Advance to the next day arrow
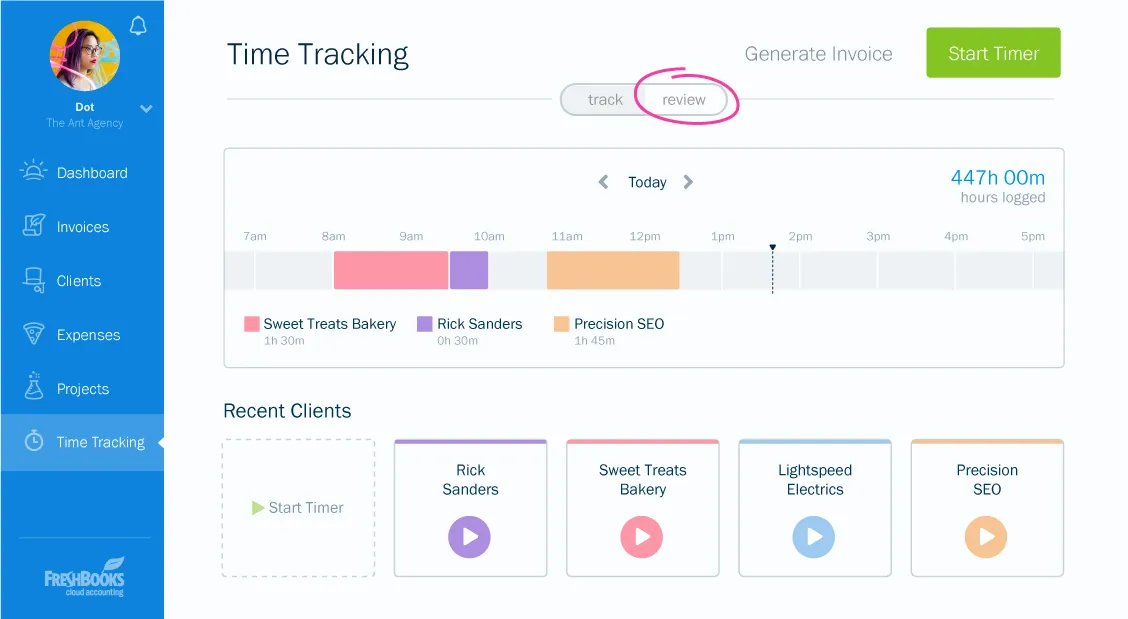The width and height of the screenshot is (1128, 619). [690, 182]
